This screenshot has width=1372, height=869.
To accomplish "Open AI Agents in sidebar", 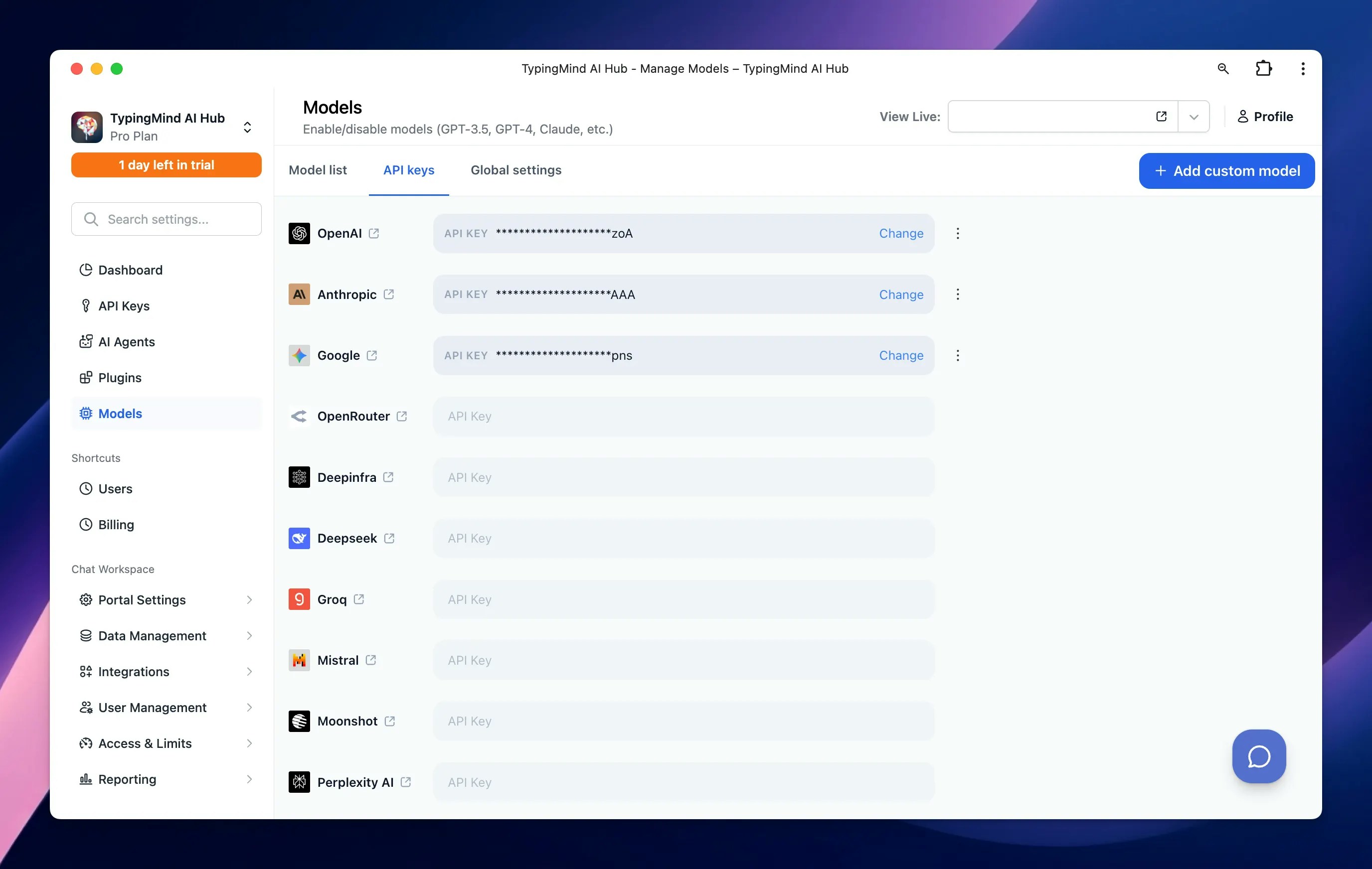I will tap(167, 342).
